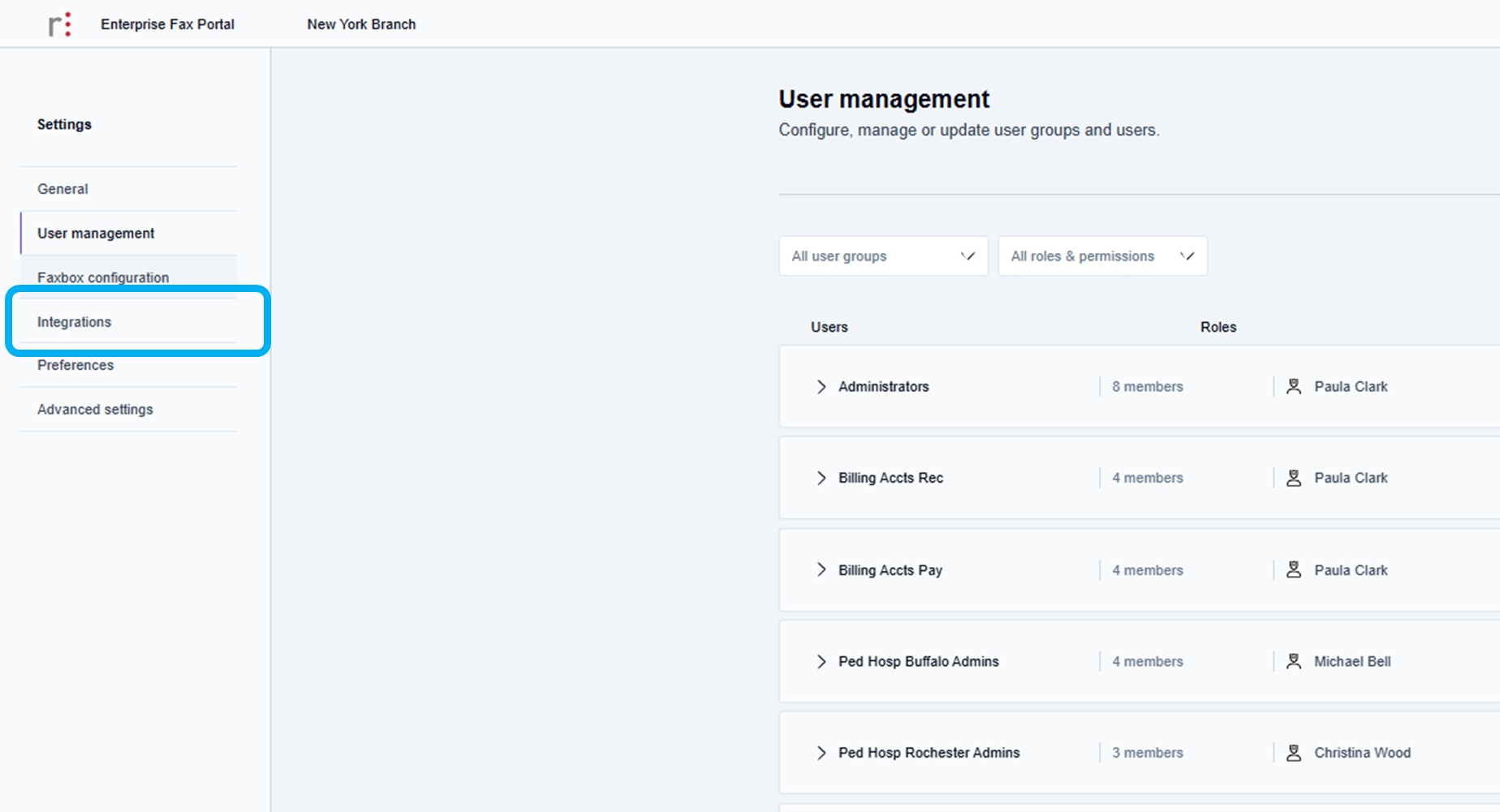
Task: Click the person icon in Billing Accts Pay row
Action: 1293,570
